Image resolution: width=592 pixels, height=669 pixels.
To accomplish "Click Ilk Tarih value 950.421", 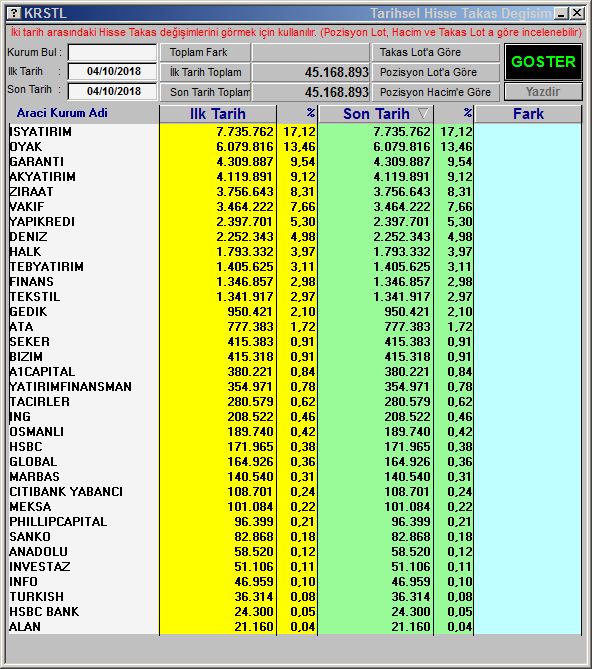I will click(250, 312).
